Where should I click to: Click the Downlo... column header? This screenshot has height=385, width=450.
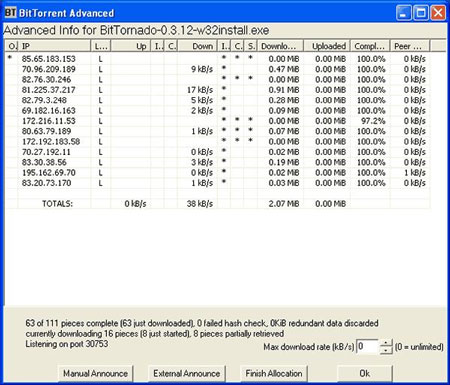pos(280,46)
